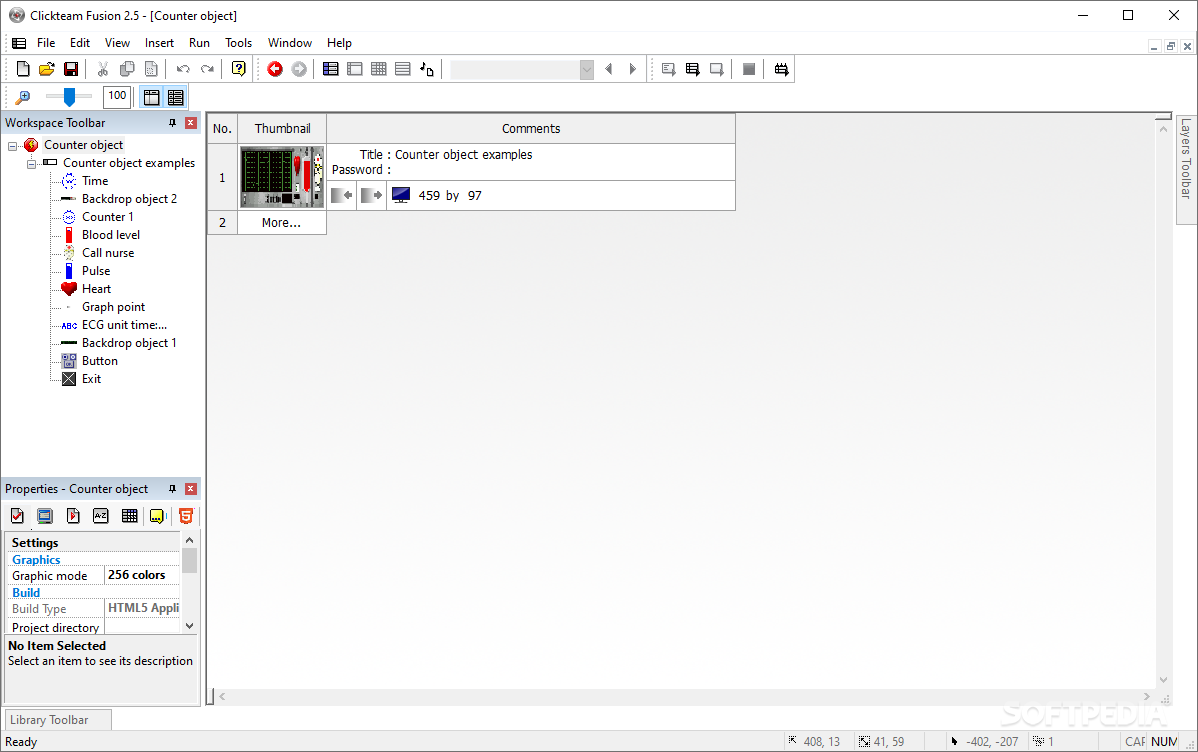This screenshot has width=1198, height=752.
Task: Open the frame selector combo box
Action: click(x=522, y=70)
